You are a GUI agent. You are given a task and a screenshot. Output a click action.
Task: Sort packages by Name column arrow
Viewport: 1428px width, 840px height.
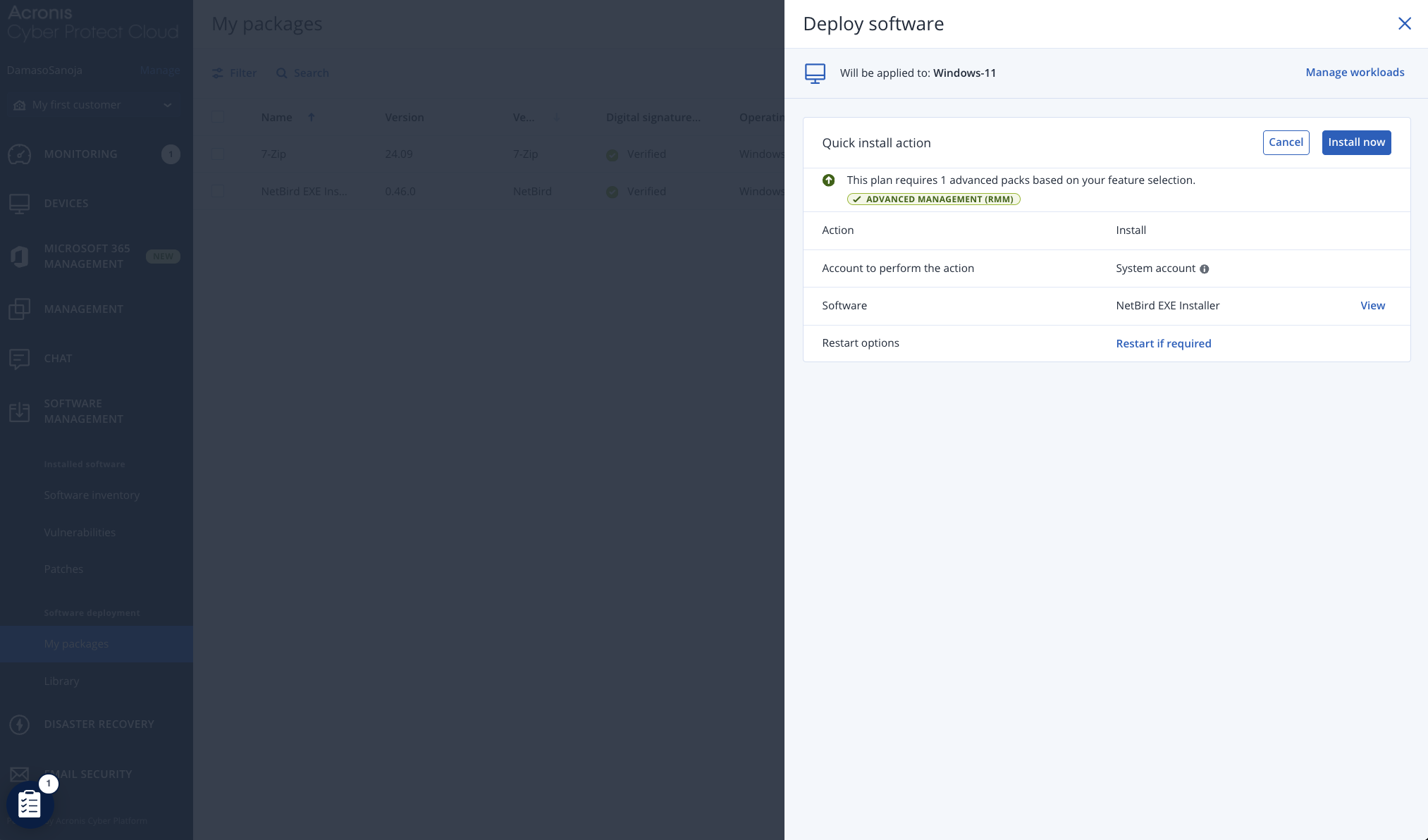pos(312,118)
